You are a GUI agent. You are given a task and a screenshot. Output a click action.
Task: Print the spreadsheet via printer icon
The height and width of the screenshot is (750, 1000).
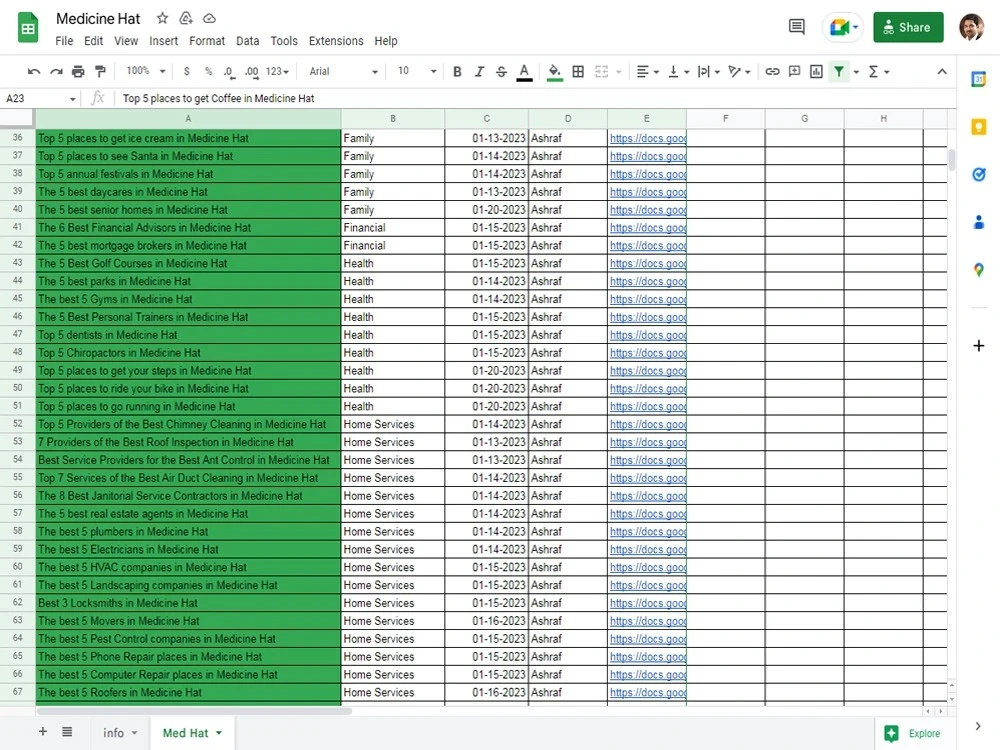(x=78, y=71)
